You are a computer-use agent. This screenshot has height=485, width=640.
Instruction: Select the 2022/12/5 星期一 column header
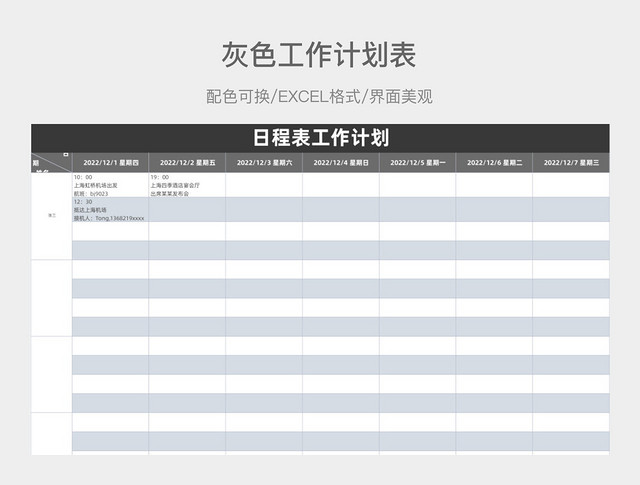(x=418, y=162)
